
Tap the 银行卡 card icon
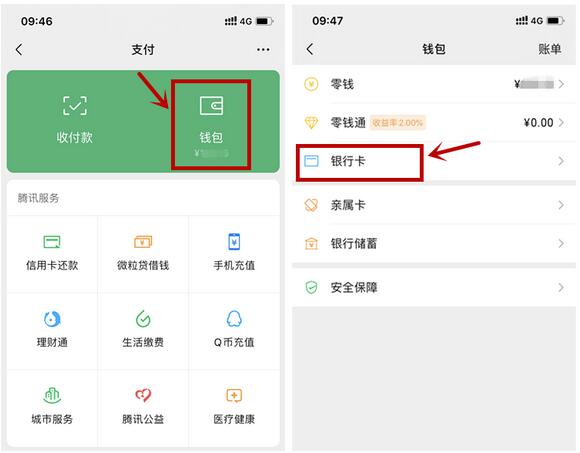click(x=311, y=161)
